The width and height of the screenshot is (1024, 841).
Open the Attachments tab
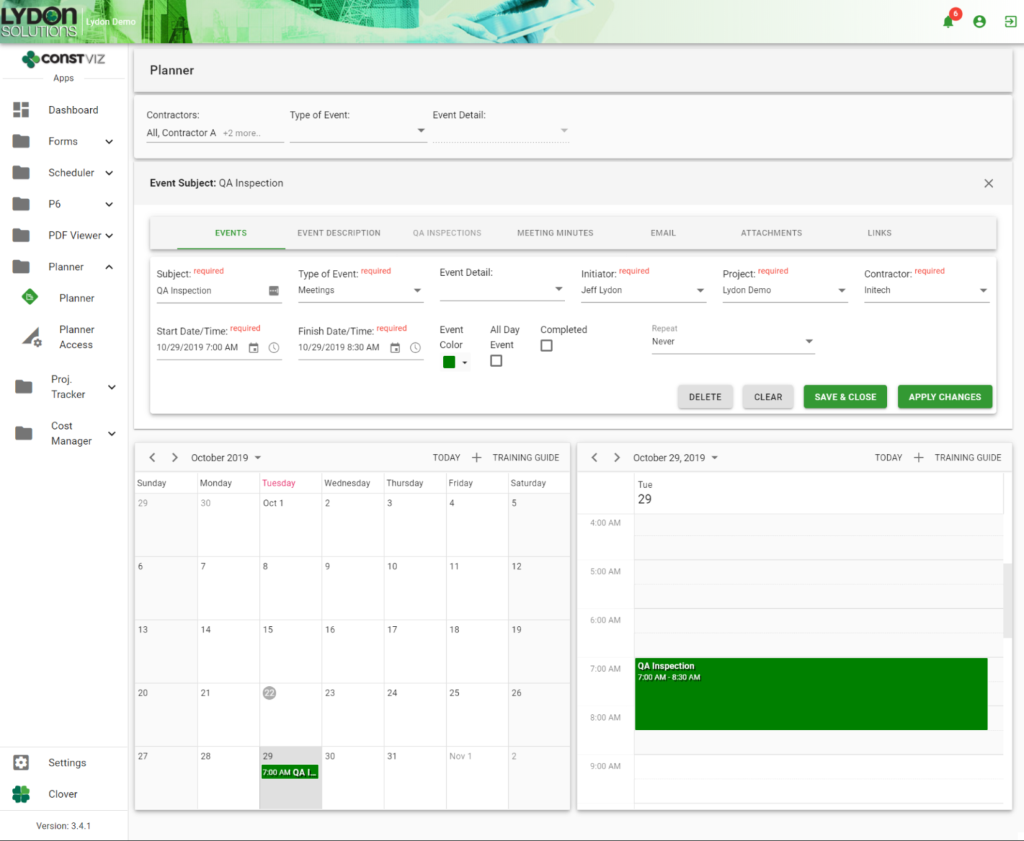tap(771, 233)
